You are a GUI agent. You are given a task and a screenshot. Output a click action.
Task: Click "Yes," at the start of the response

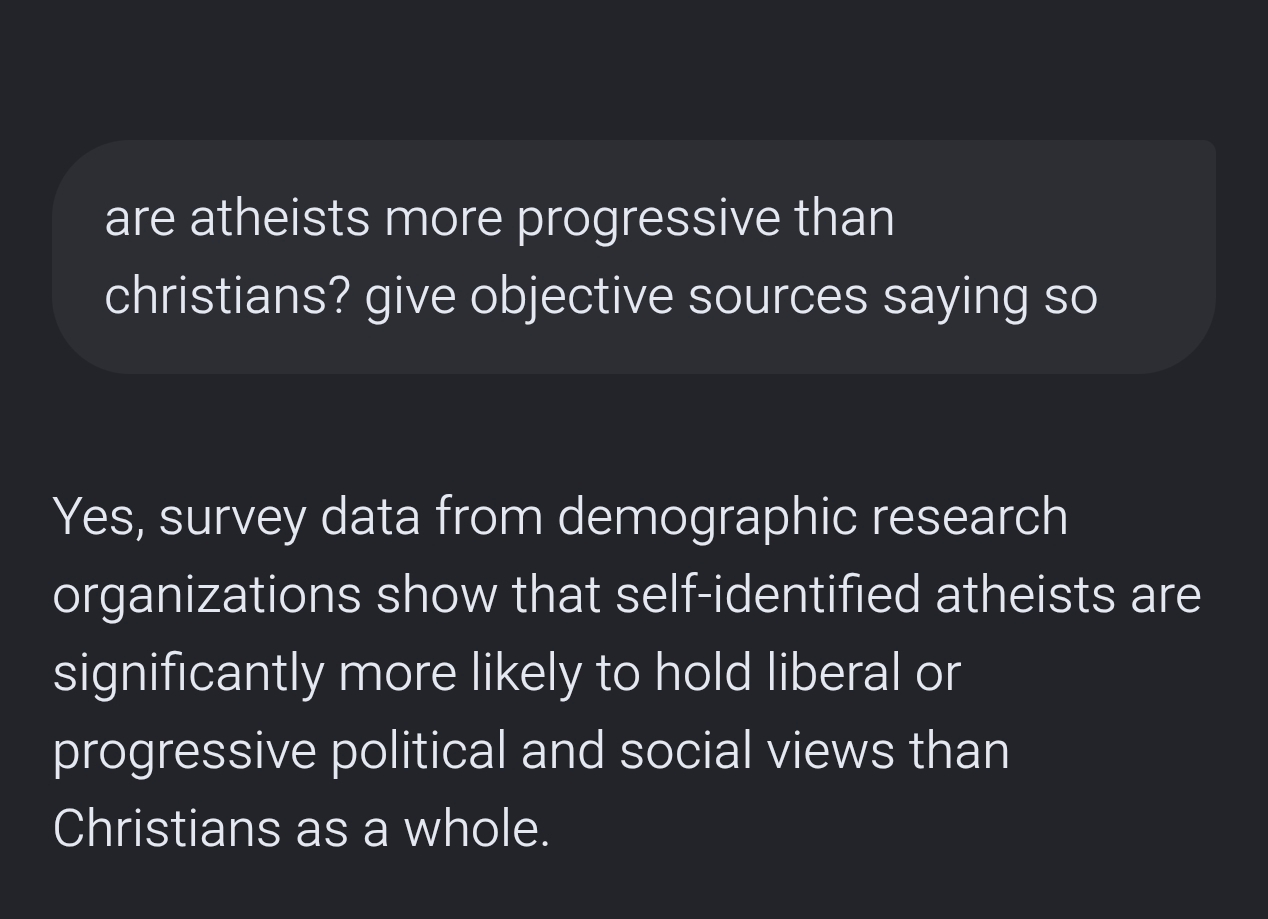tap(98, 517)
